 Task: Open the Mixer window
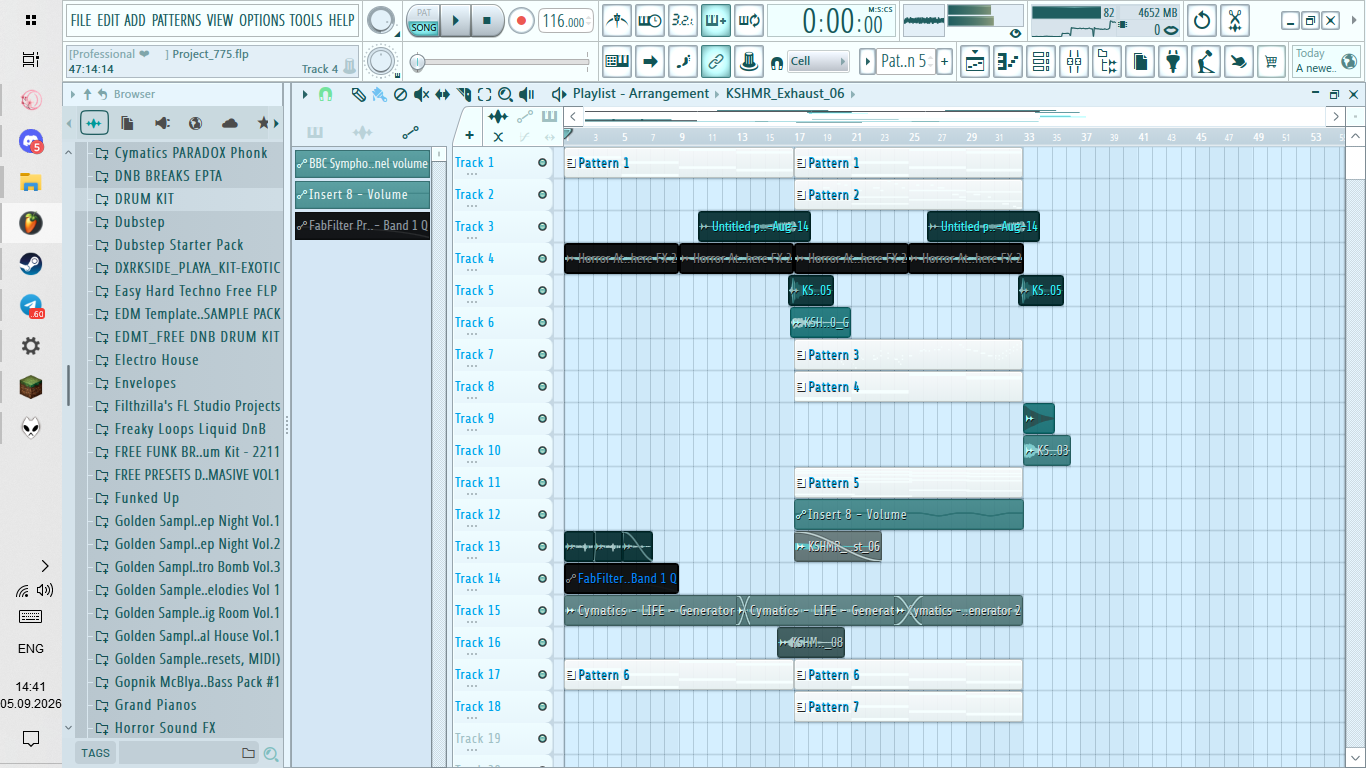[x=1074, y=62]
